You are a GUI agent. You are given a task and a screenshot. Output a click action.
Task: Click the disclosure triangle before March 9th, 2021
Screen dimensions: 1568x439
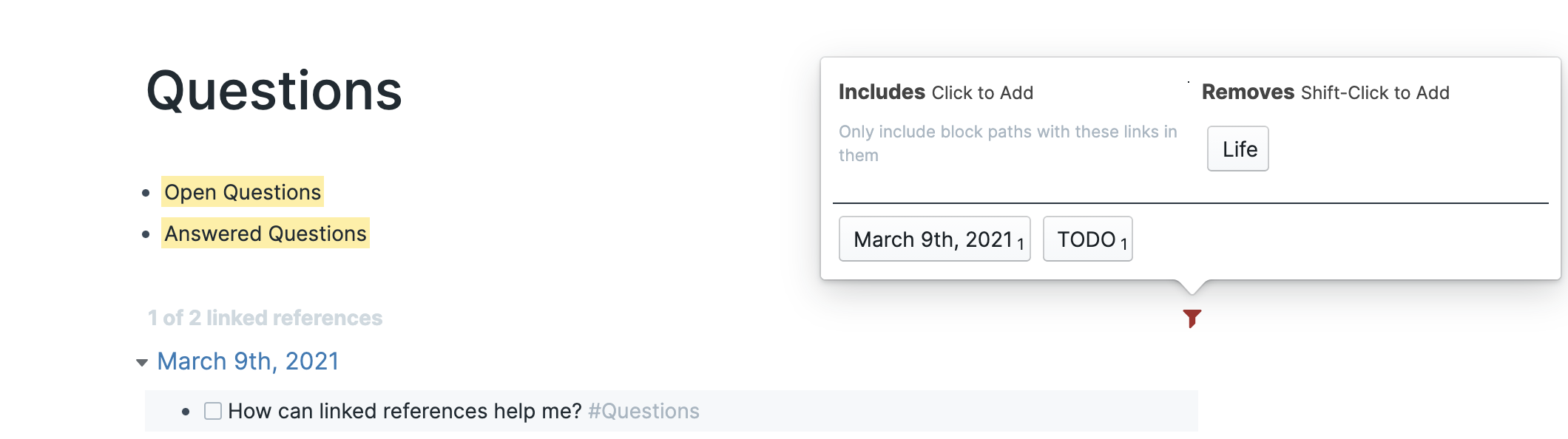pyautogui.click(x=141, y=361)
